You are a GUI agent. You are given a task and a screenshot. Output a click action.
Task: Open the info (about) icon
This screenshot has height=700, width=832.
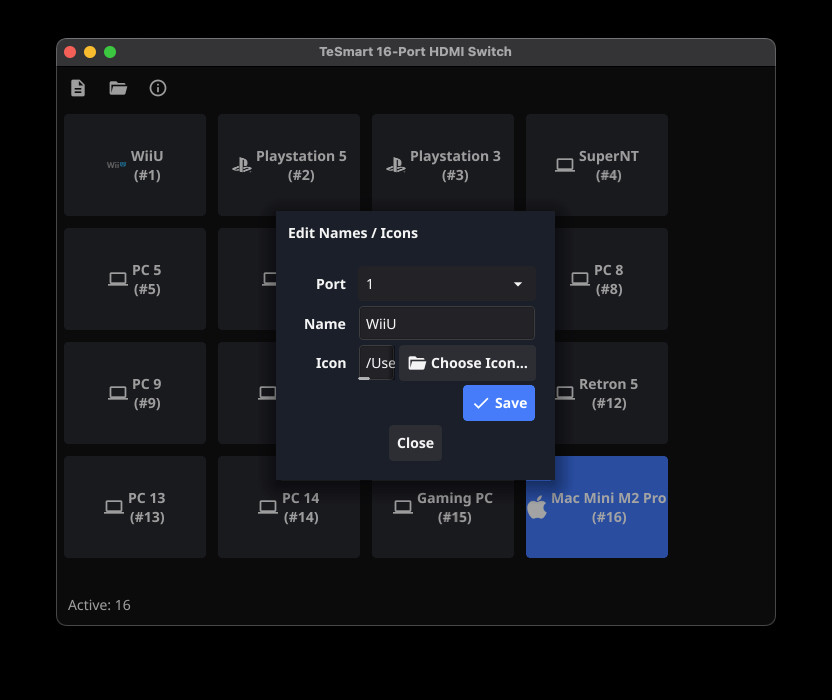(x=158, y=88)
